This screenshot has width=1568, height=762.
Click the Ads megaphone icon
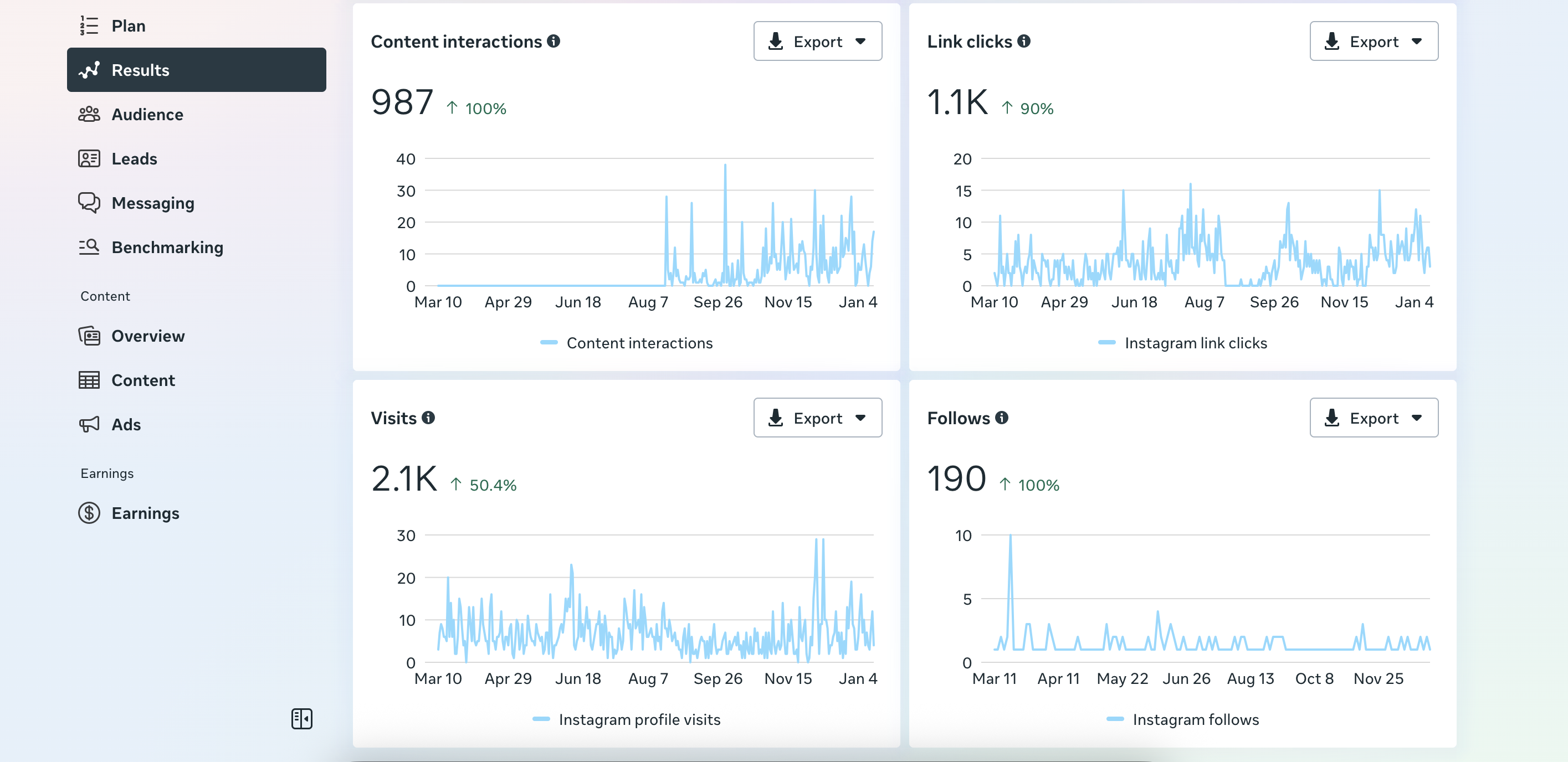point(89,425)
